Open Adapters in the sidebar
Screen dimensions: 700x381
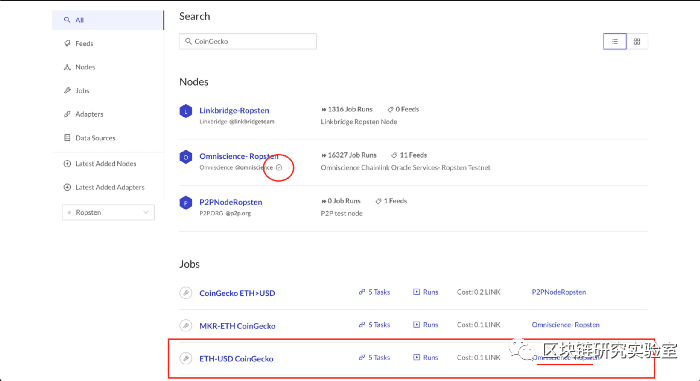click(x=89, y=114)
